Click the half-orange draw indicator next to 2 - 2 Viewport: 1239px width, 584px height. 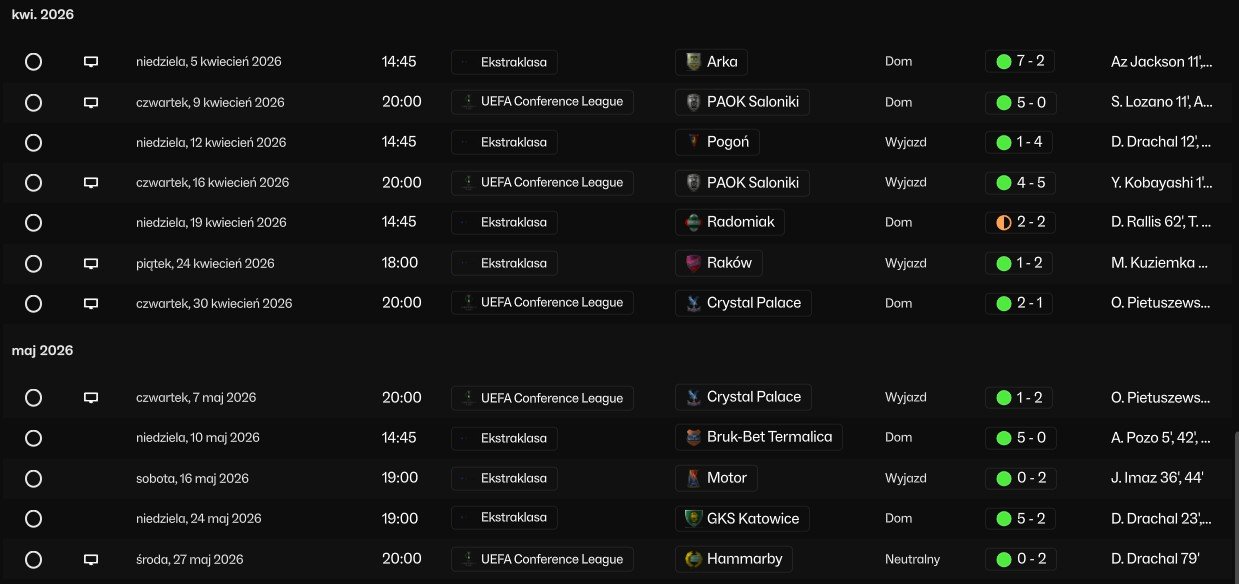click(x=1004, y=222)
